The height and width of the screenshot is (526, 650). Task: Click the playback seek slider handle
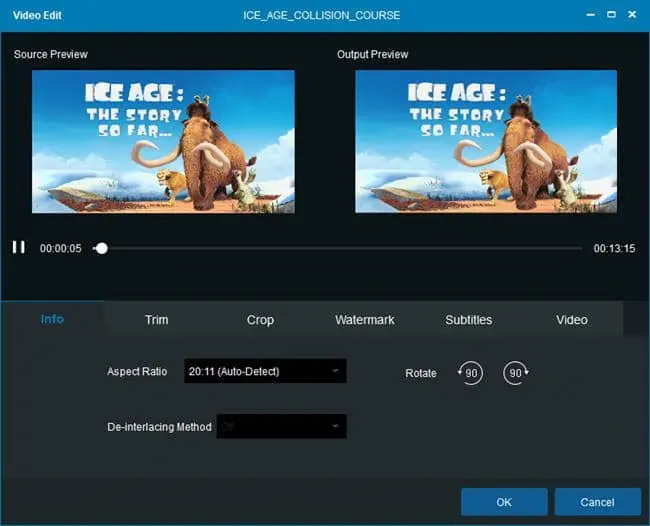tap(101, 248)
